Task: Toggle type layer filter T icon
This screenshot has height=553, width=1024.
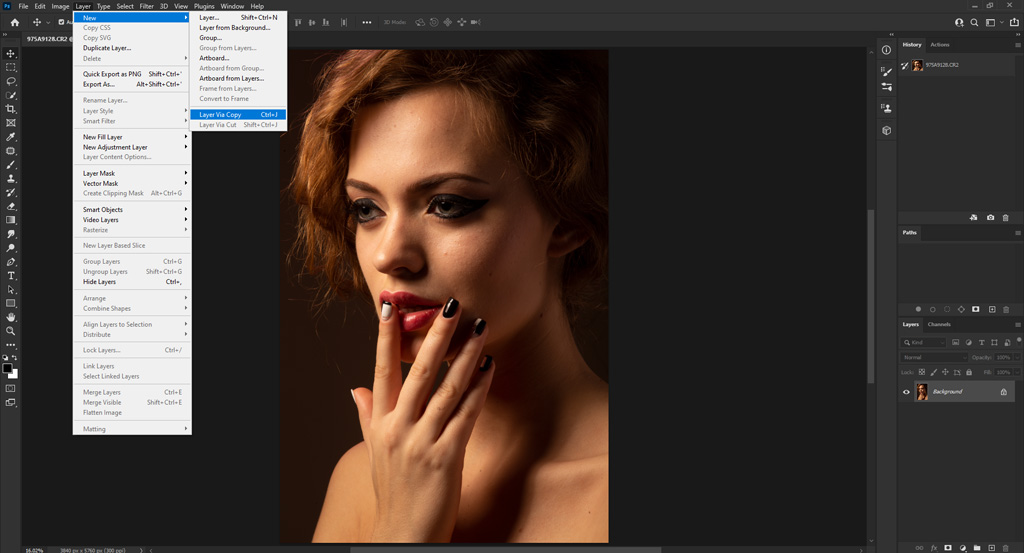Action: pos(982,342)
